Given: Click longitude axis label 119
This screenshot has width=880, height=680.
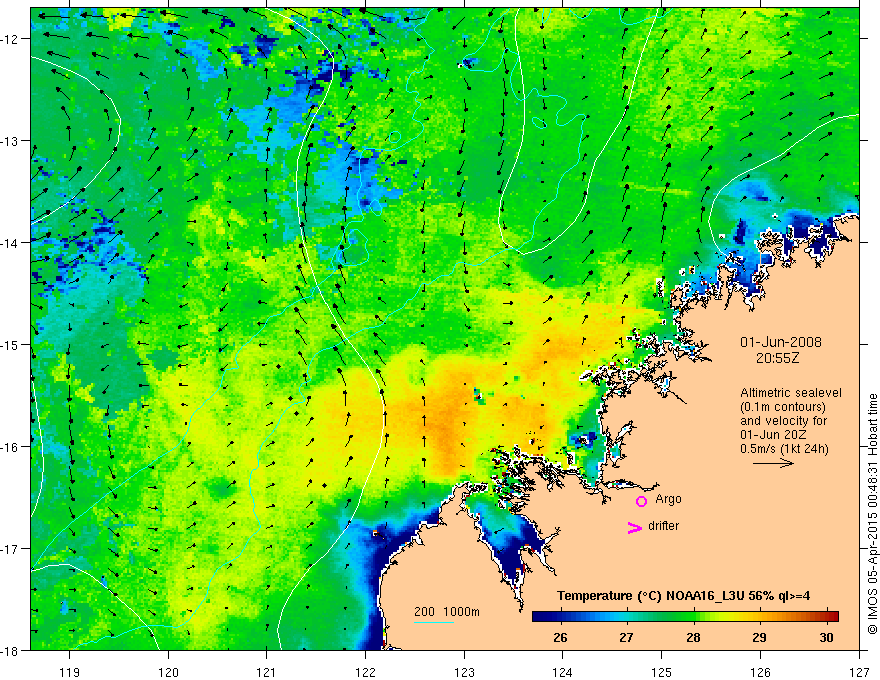Looking at the screenshot, I should point(70,672).
